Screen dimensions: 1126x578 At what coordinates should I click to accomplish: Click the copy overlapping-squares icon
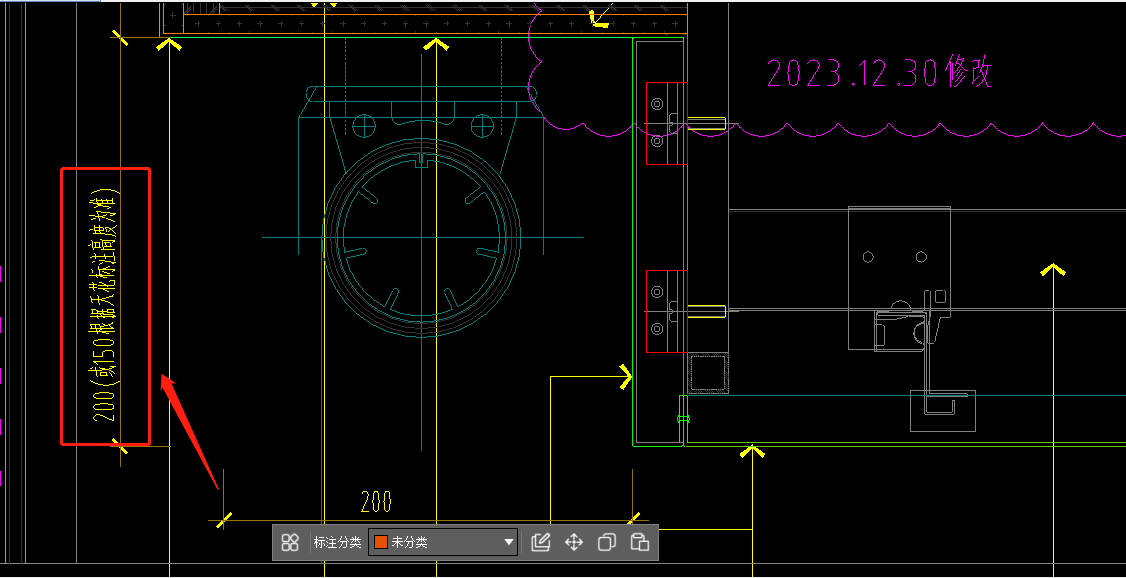click(607, 542)
